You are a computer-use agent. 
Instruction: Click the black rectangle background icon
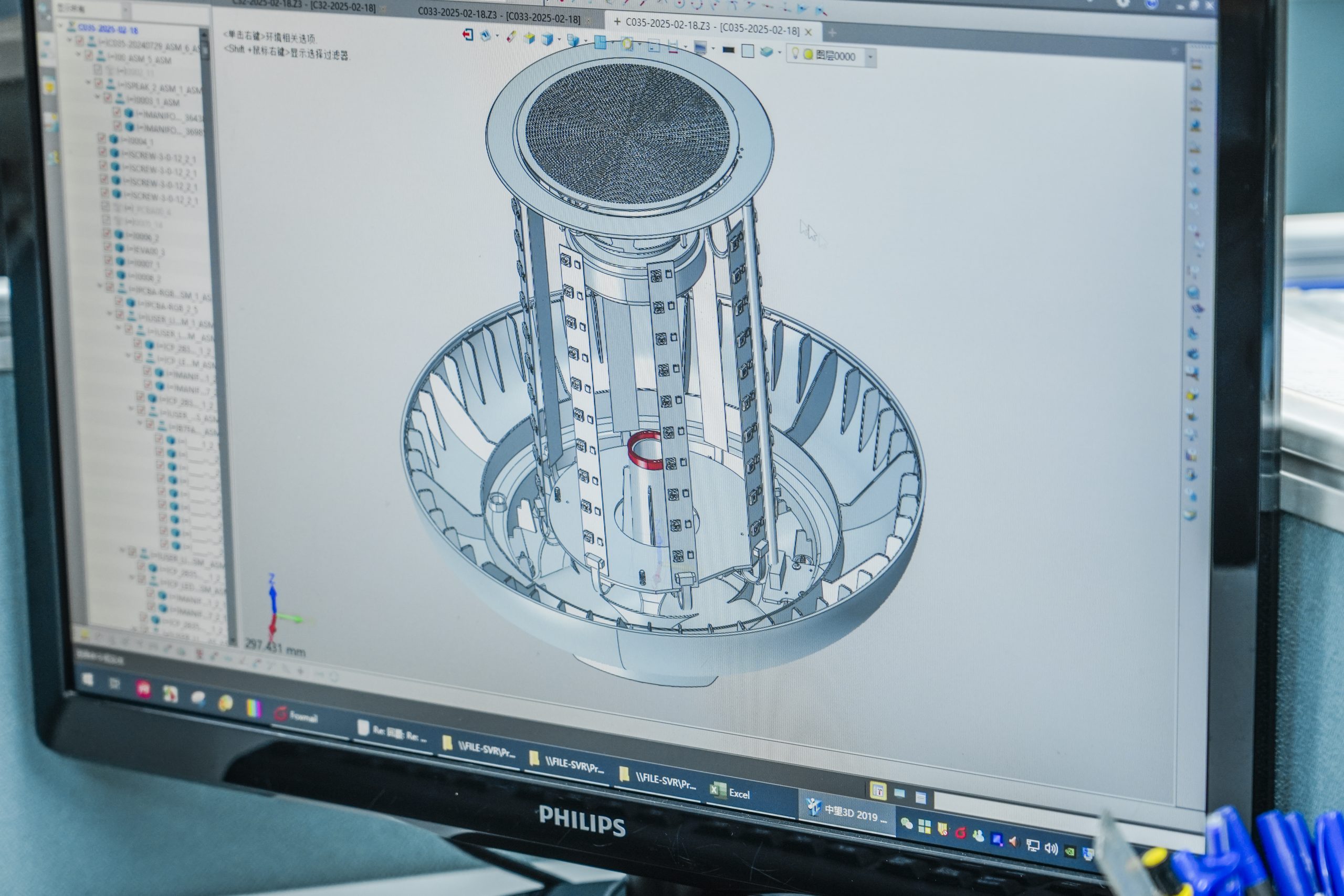point(728,50)
